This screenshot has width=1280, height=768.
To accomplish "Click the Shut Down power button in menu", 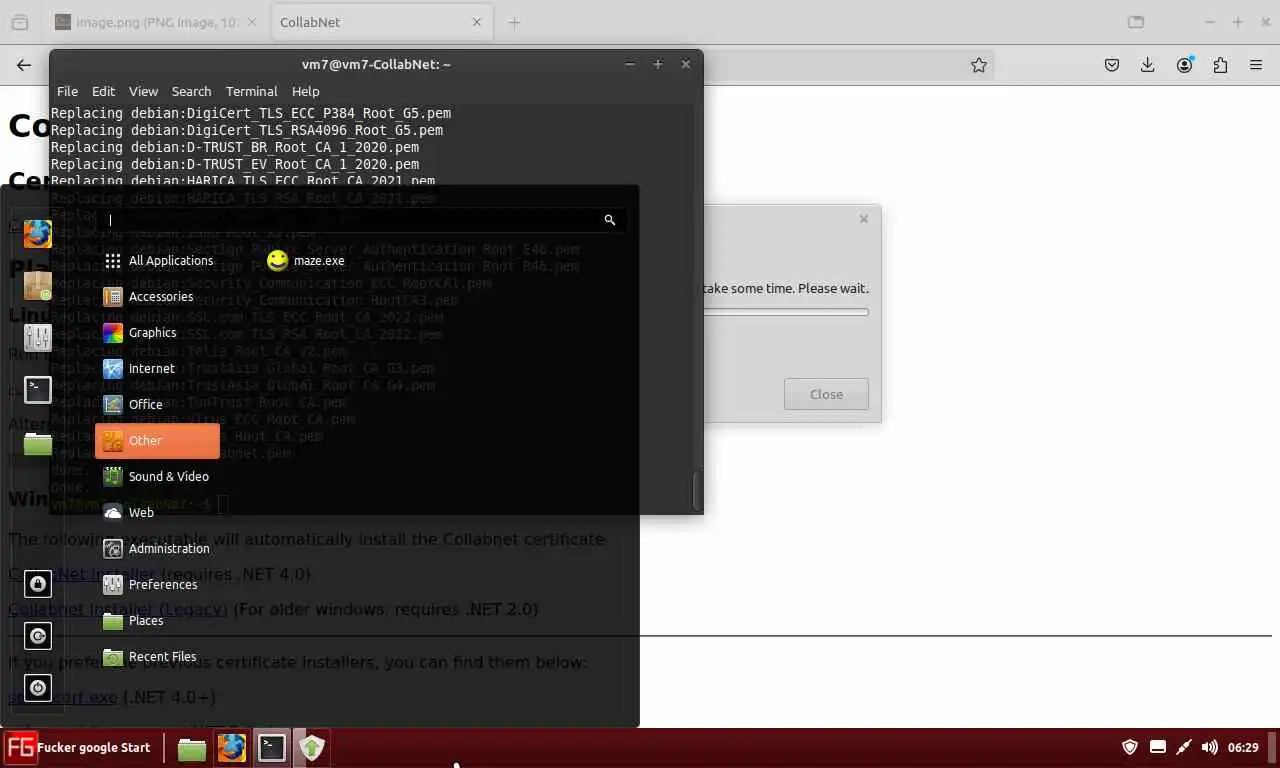I will point(38,688).
